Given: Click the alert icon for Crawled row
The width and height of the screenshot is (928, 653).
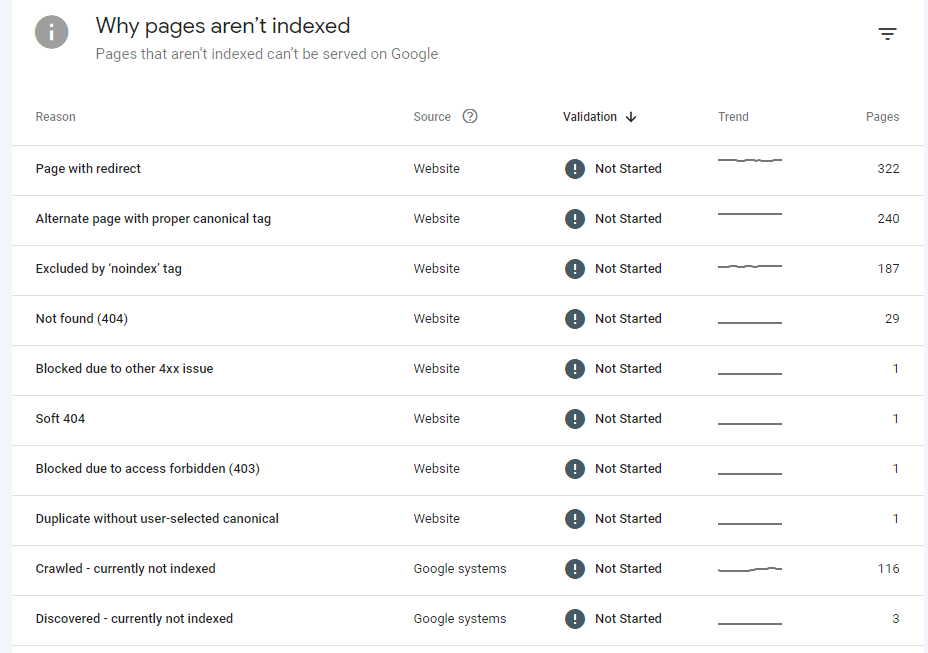Looking at the screenshot, I should pos(574,569).
